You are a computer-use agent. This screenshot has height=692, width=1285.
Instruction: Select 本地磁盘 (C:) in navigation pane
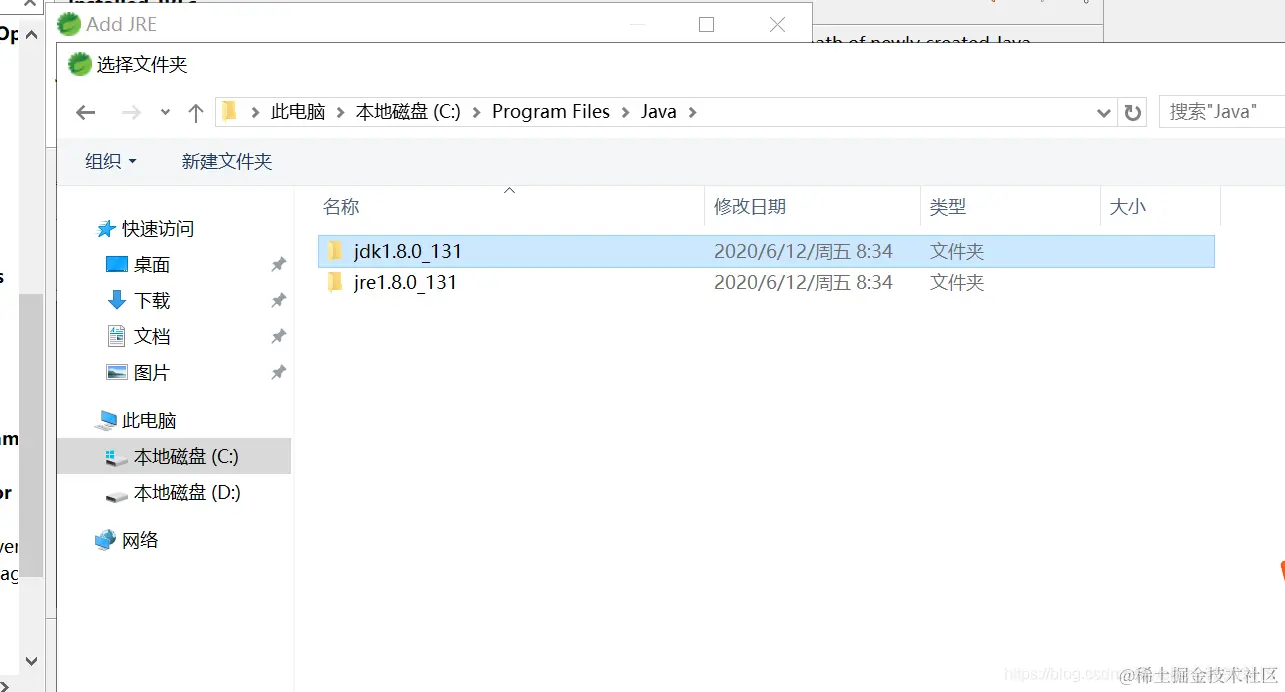[174, 457]
